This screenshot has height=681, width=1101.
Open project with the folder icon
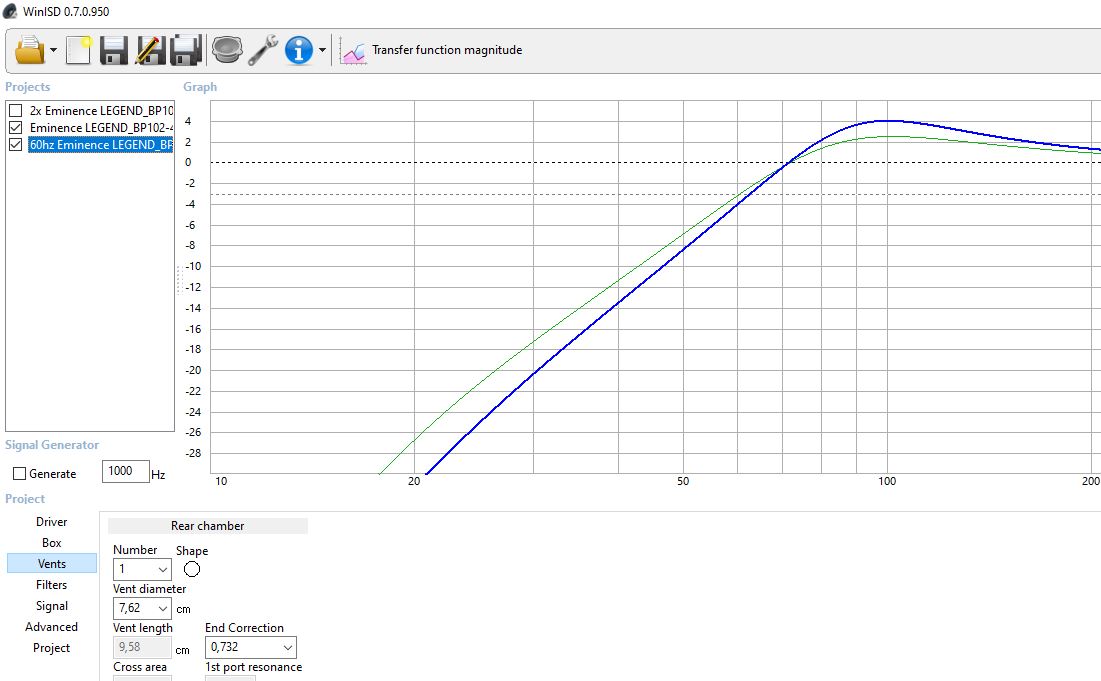tap(29, 50)
